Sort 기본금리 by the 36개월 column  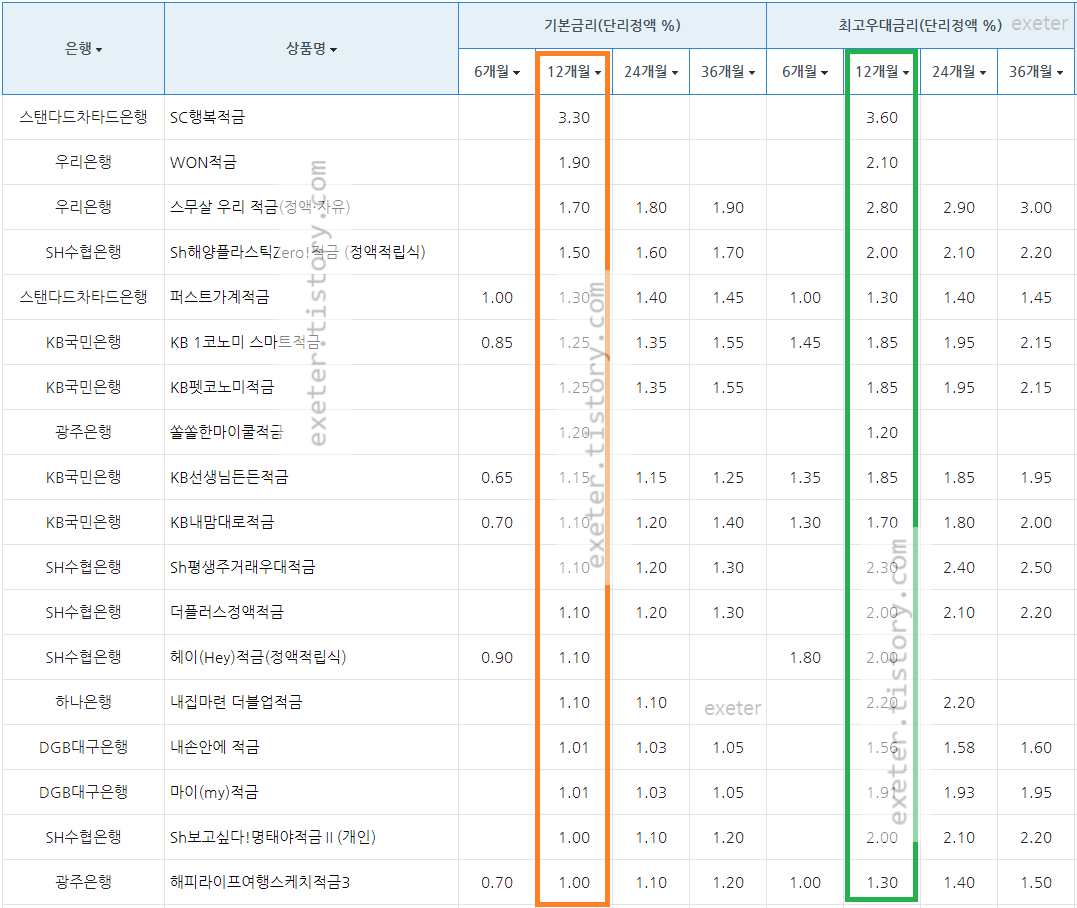pyautogui.click(x=727, y=71)
